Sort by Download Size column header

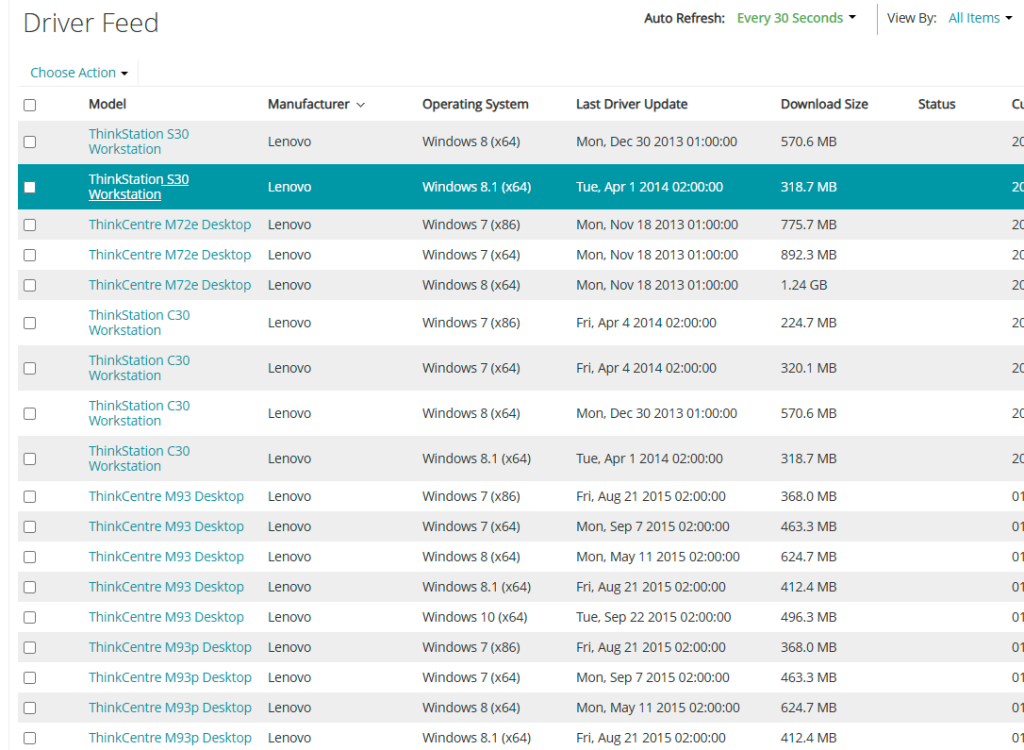tap(824, 104)
